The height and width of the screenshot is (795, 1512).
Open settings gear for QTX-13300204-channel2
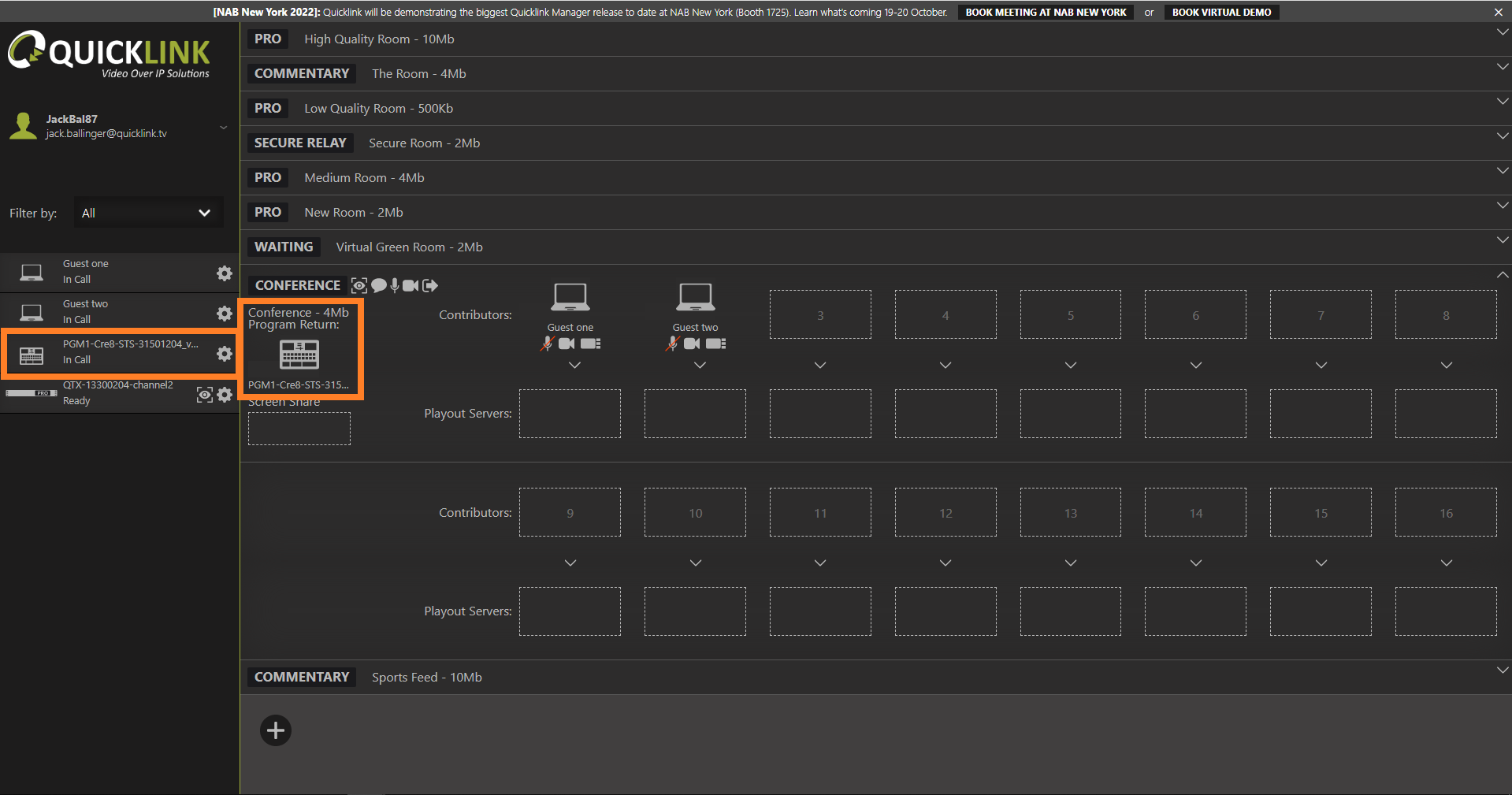click(x=225, y=394)
